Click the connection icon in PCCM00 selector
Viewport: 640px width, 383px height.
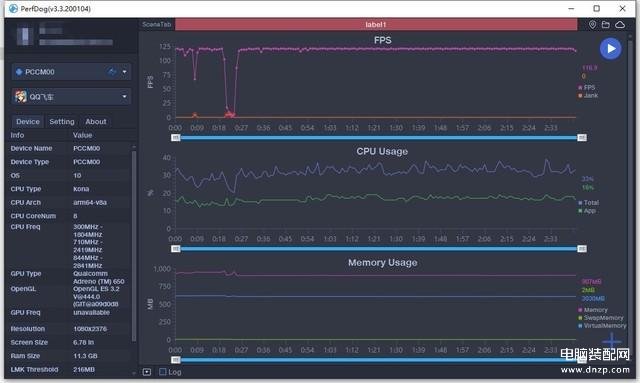(112, 72)
